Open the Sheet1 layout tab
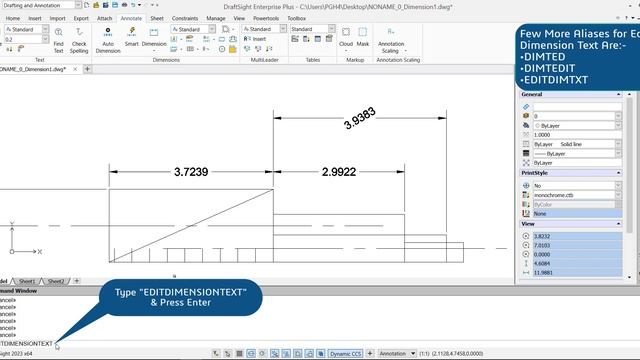This screenshot has width=640, height=360. click(x=27, y=281)
